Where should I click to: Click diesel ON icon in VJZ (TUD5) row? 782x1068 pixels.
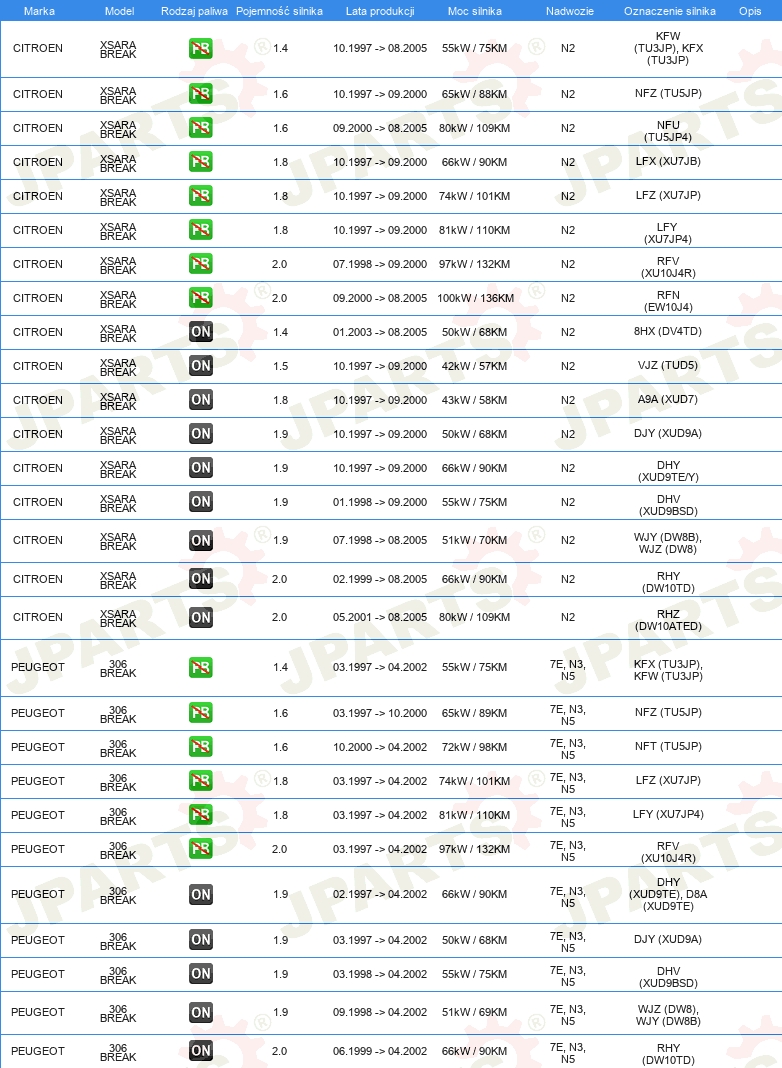coord(200,366)
